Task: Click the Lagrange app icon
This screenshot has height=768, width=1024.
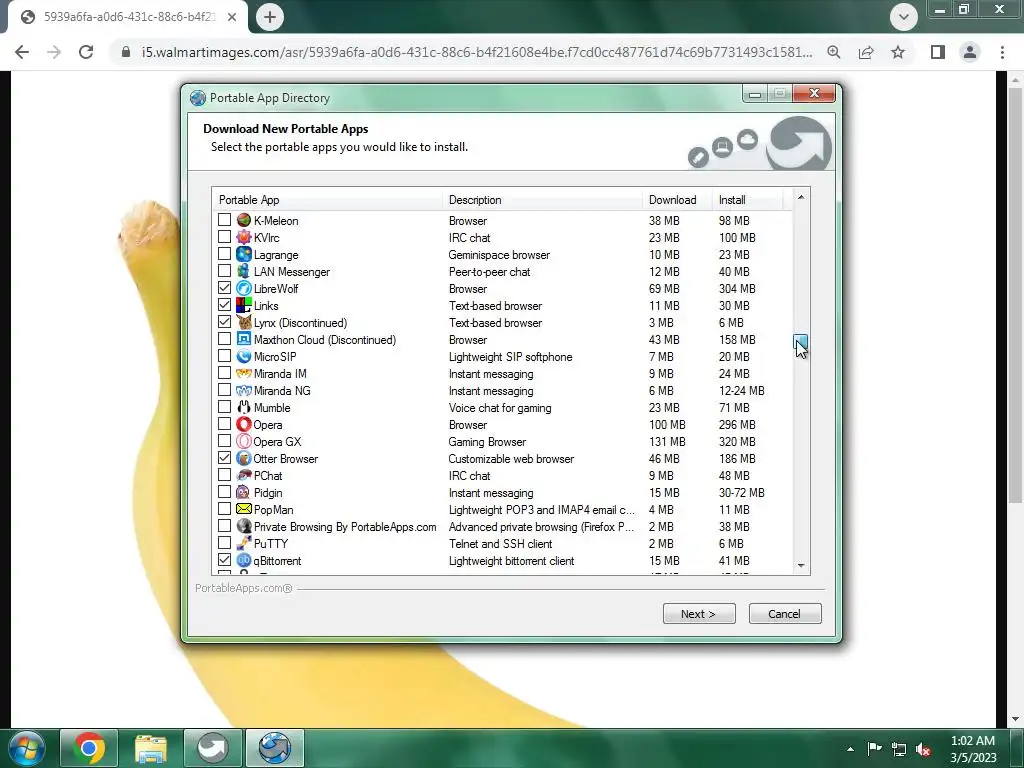Action: tap(244, 254)
